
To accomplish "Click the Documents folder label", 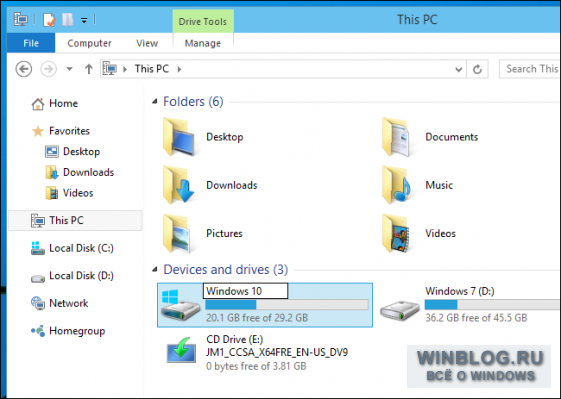I will (452, 137).
